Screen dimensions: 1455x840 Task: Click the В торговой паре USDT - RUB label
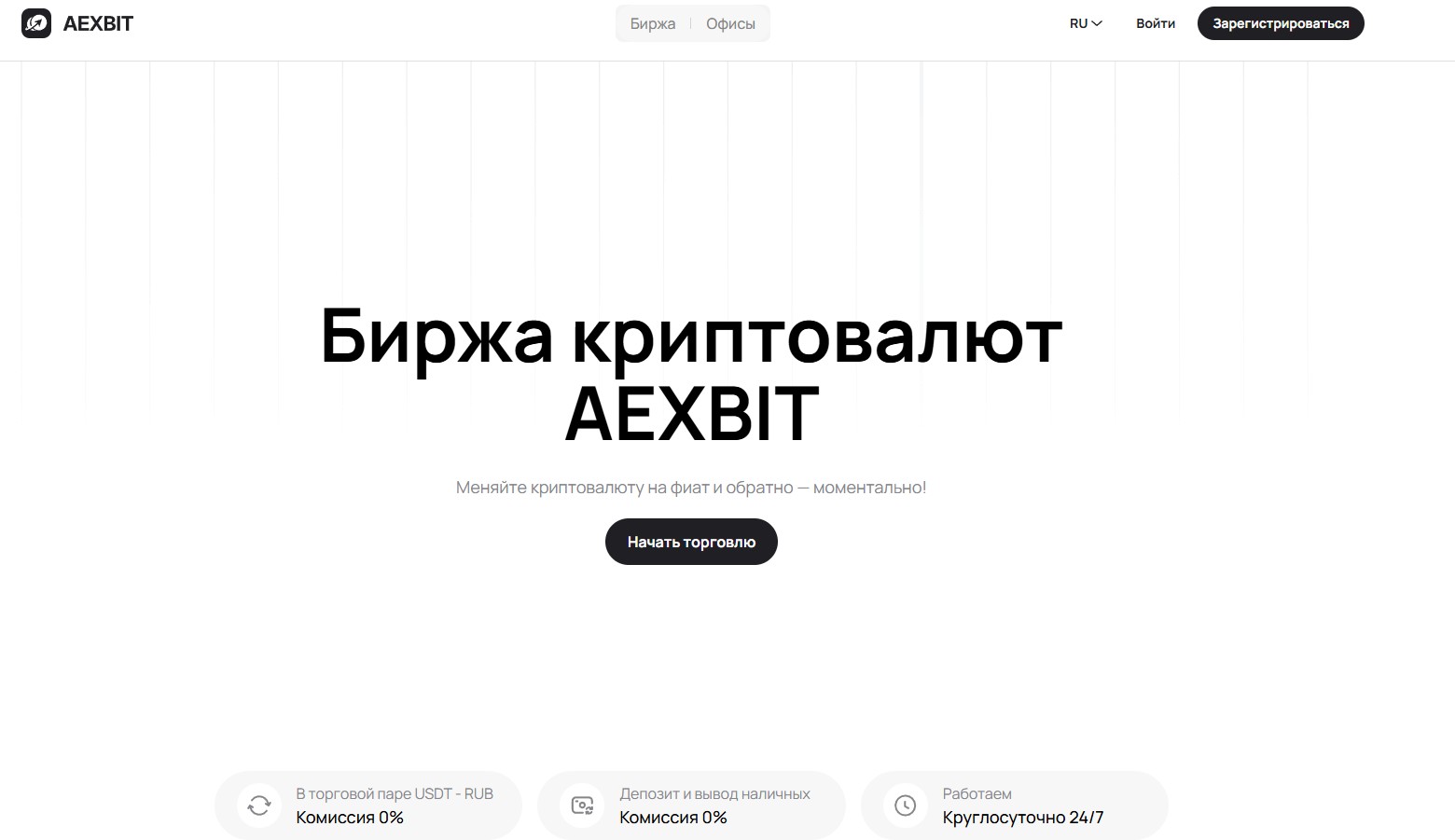[x=395, y=793]
